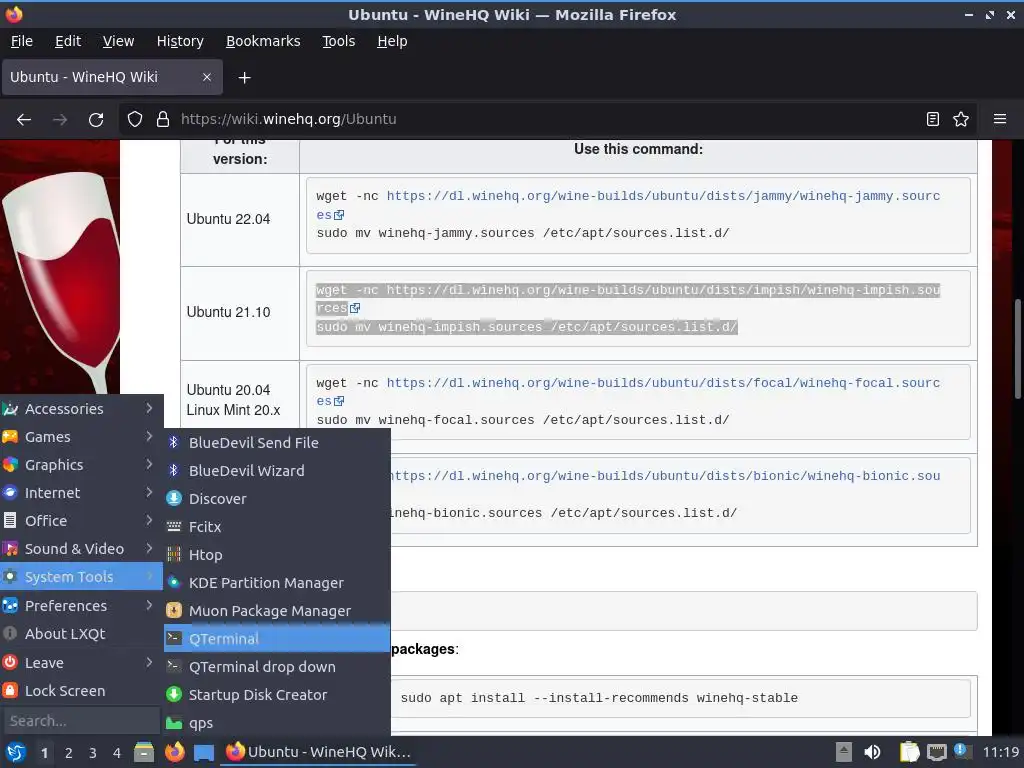
Task: Select the Ubuntu - WineHQ Wik... taskbar window button
Action: [x=319, y=752]
